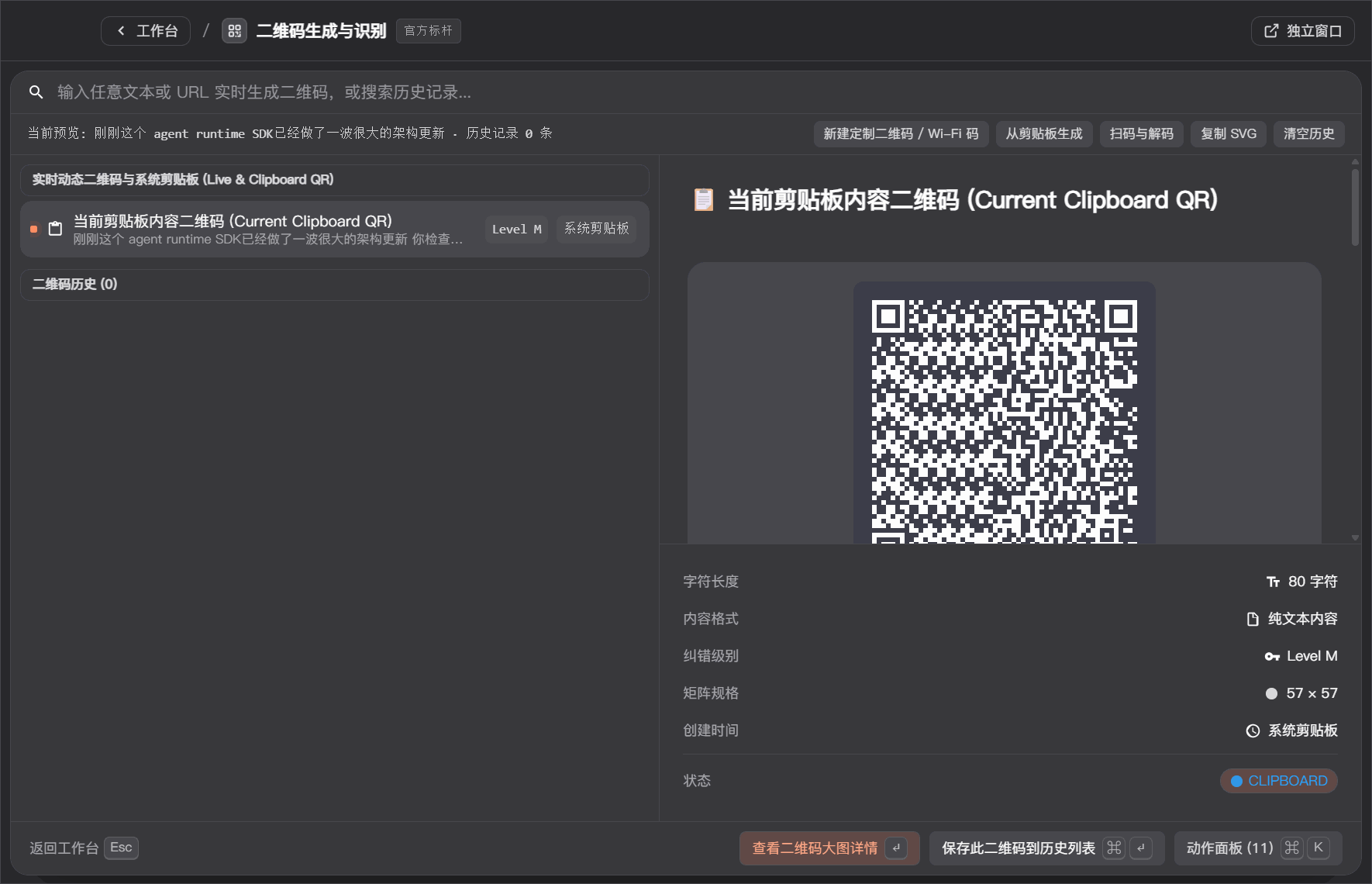
Task: Expand 二维码历史 (0) section header
Action: 335,285
